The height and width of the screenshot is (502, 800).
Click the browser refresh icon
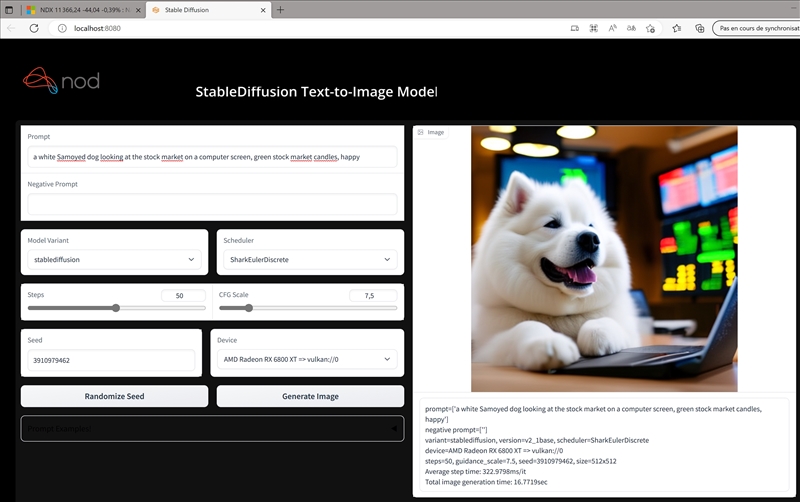click(33, 28)
